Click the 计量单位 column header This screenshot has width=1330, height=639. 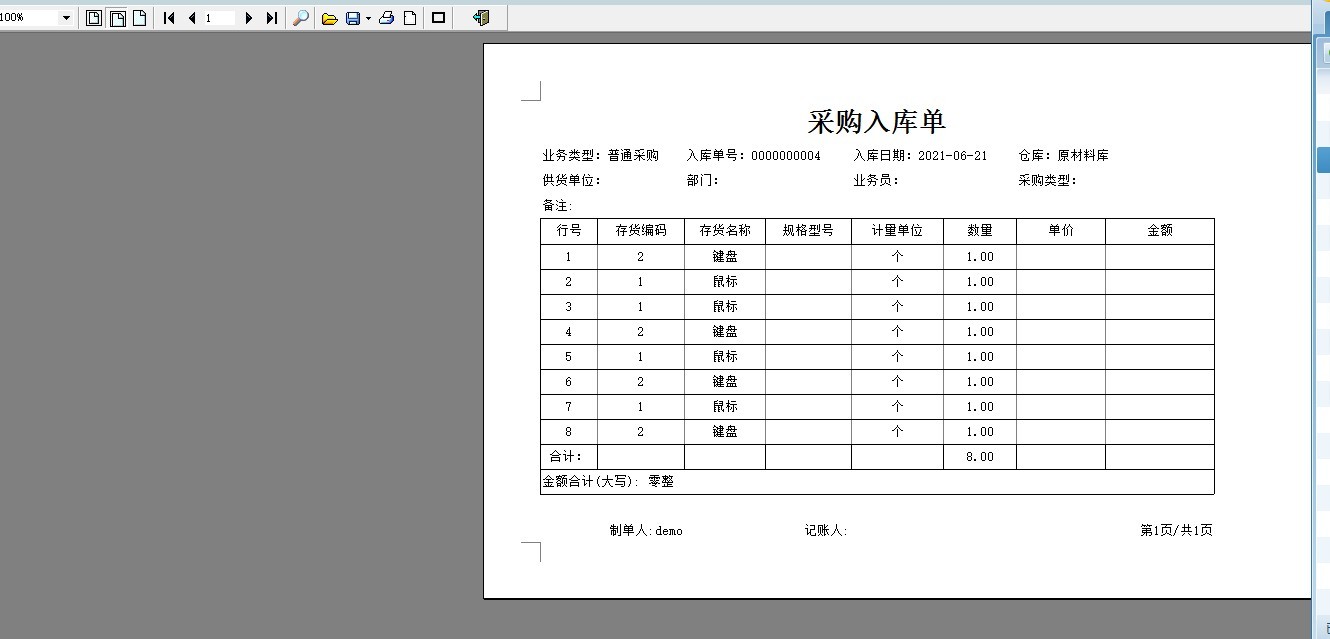point(897,231)
